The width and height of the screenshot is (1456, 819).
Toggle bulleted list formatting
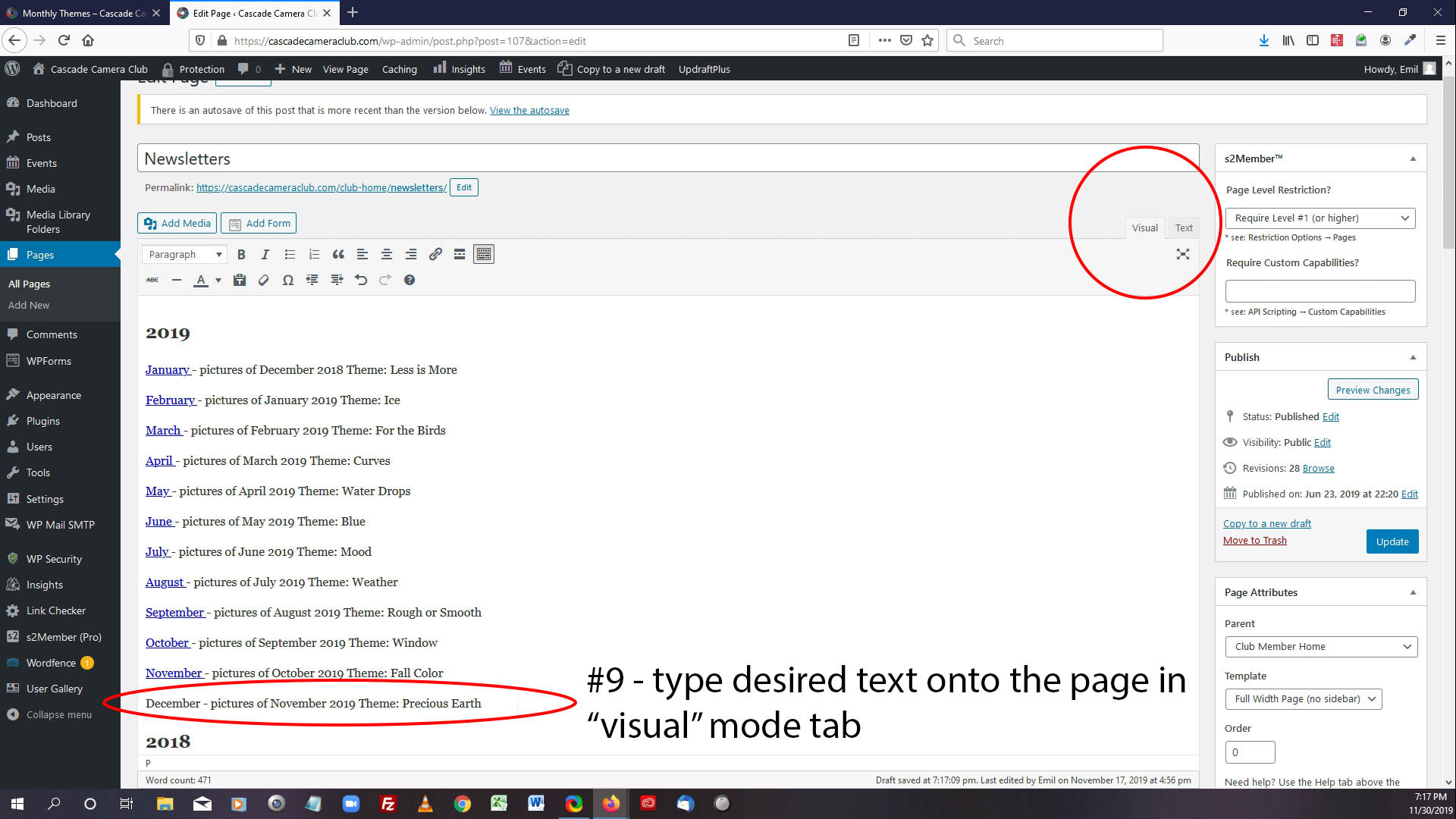[290, 255]
